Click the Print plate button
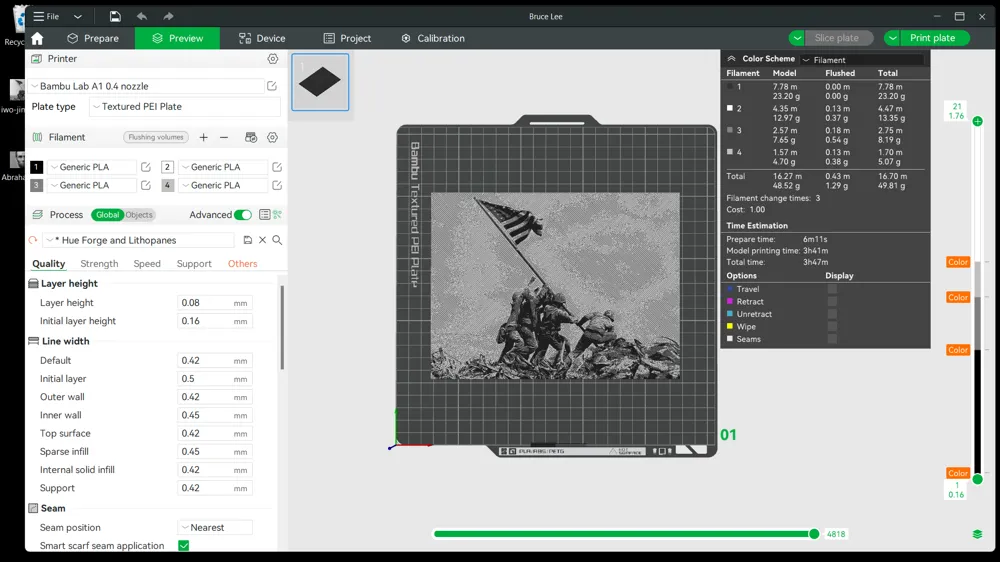 tap(935, 38)
